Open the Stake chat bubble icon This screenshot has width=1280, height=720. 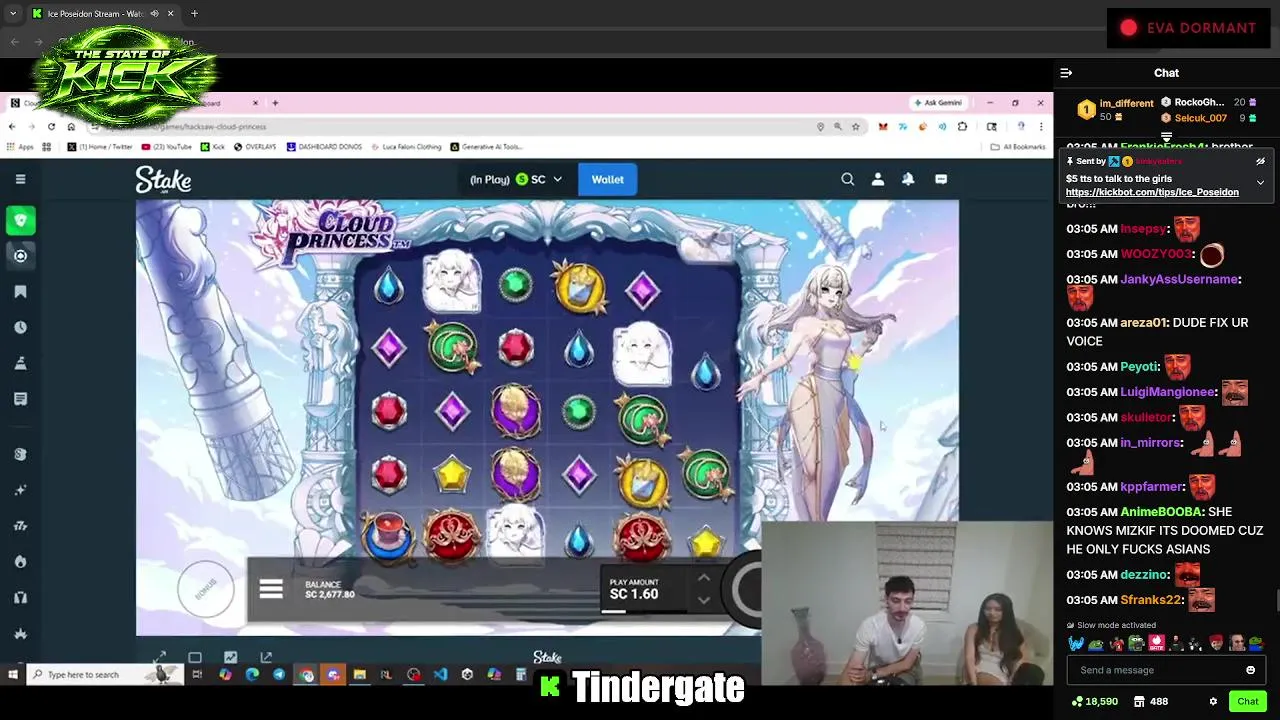click(941, 179)
